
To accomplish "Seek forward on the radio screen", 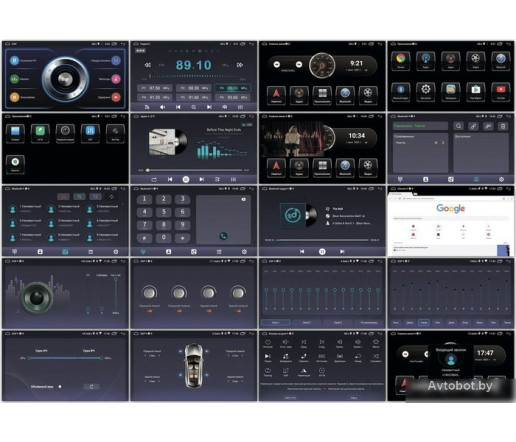I will tap(240, 65).
